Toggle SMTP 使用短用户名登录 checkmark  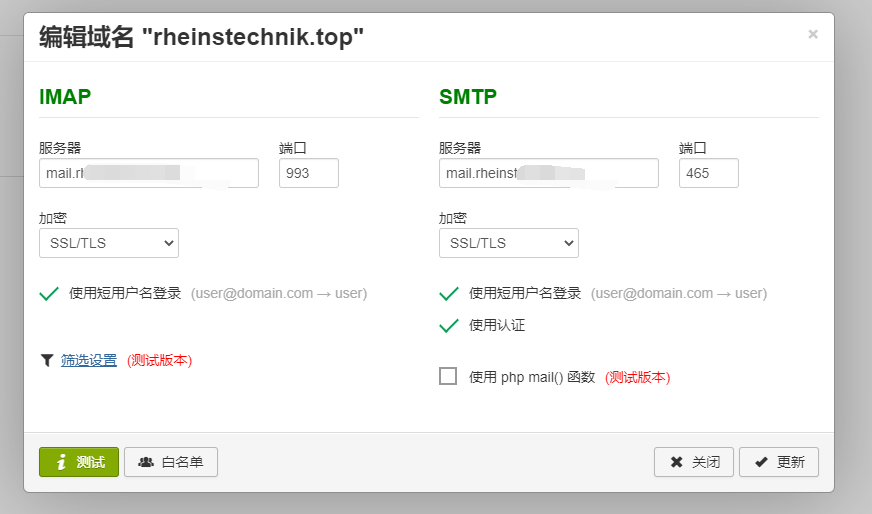[x=449, y=294]
